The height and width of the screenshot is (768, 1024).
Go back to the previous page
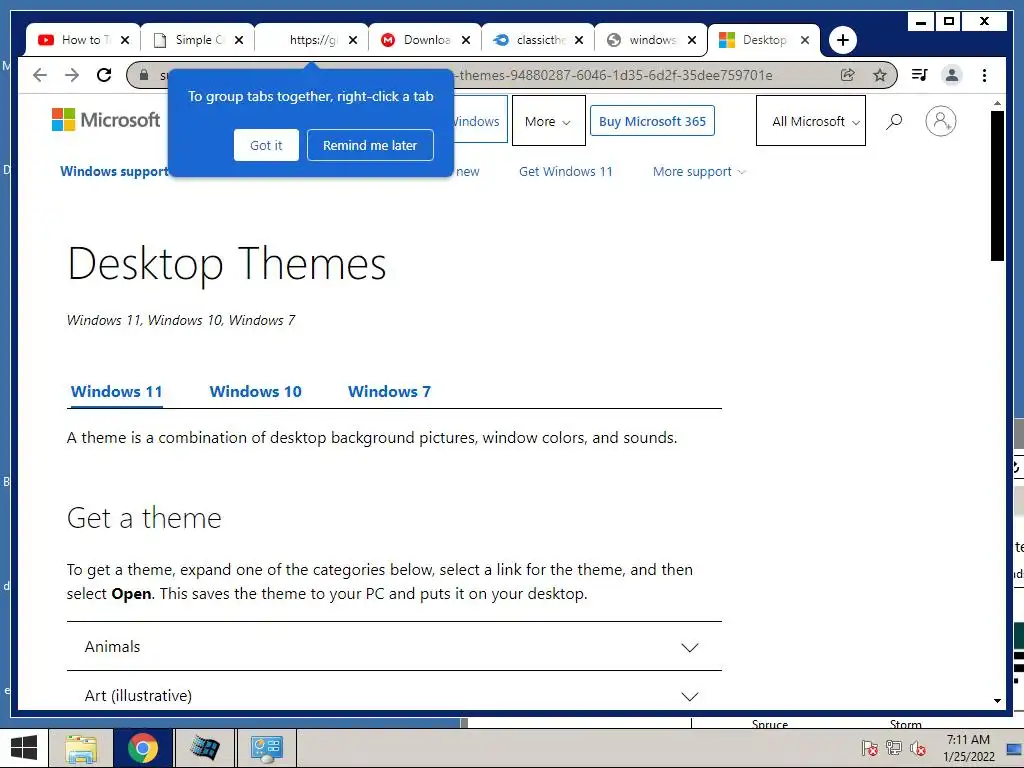40,75
